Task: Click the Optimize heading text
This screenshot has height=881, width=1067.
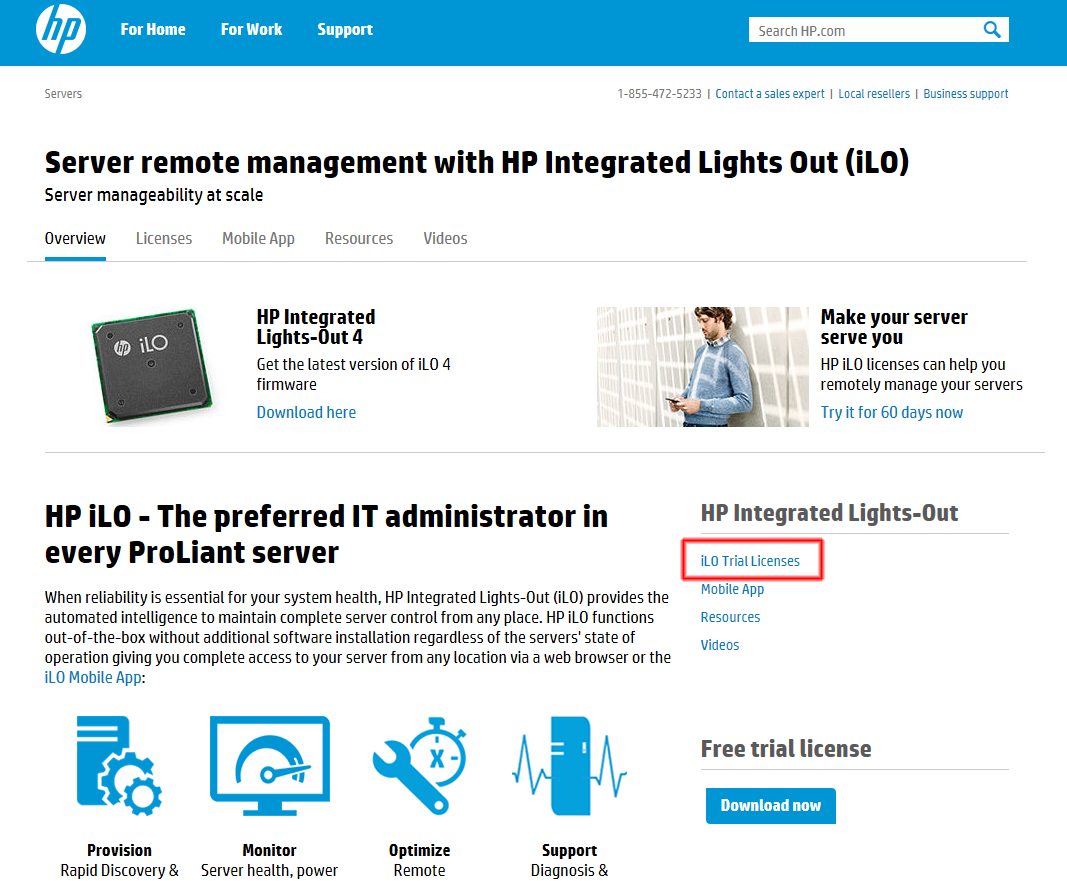Action: (x=419, y=850)
